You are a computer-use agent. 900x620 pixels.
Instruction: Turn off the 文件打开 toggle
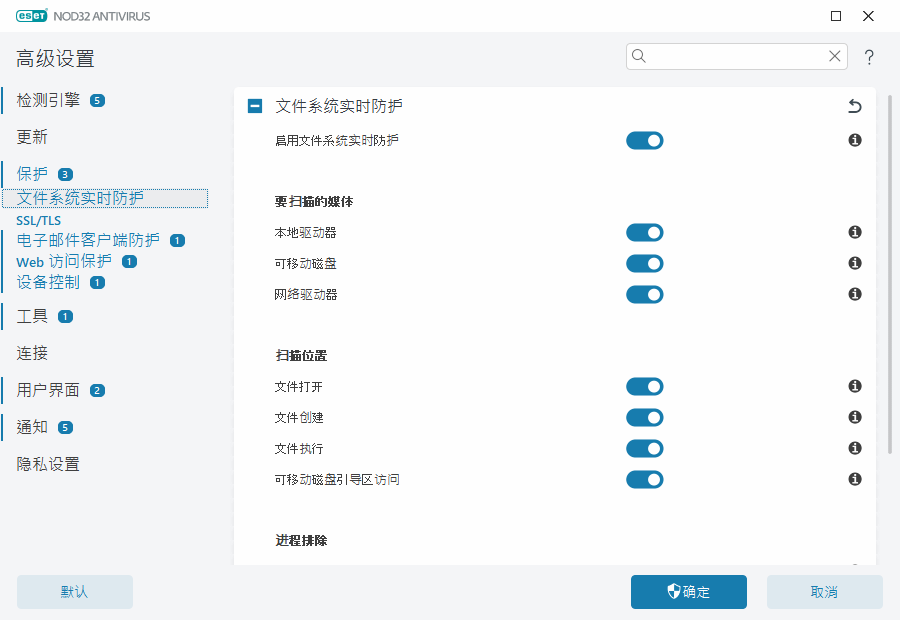[644, 386]
